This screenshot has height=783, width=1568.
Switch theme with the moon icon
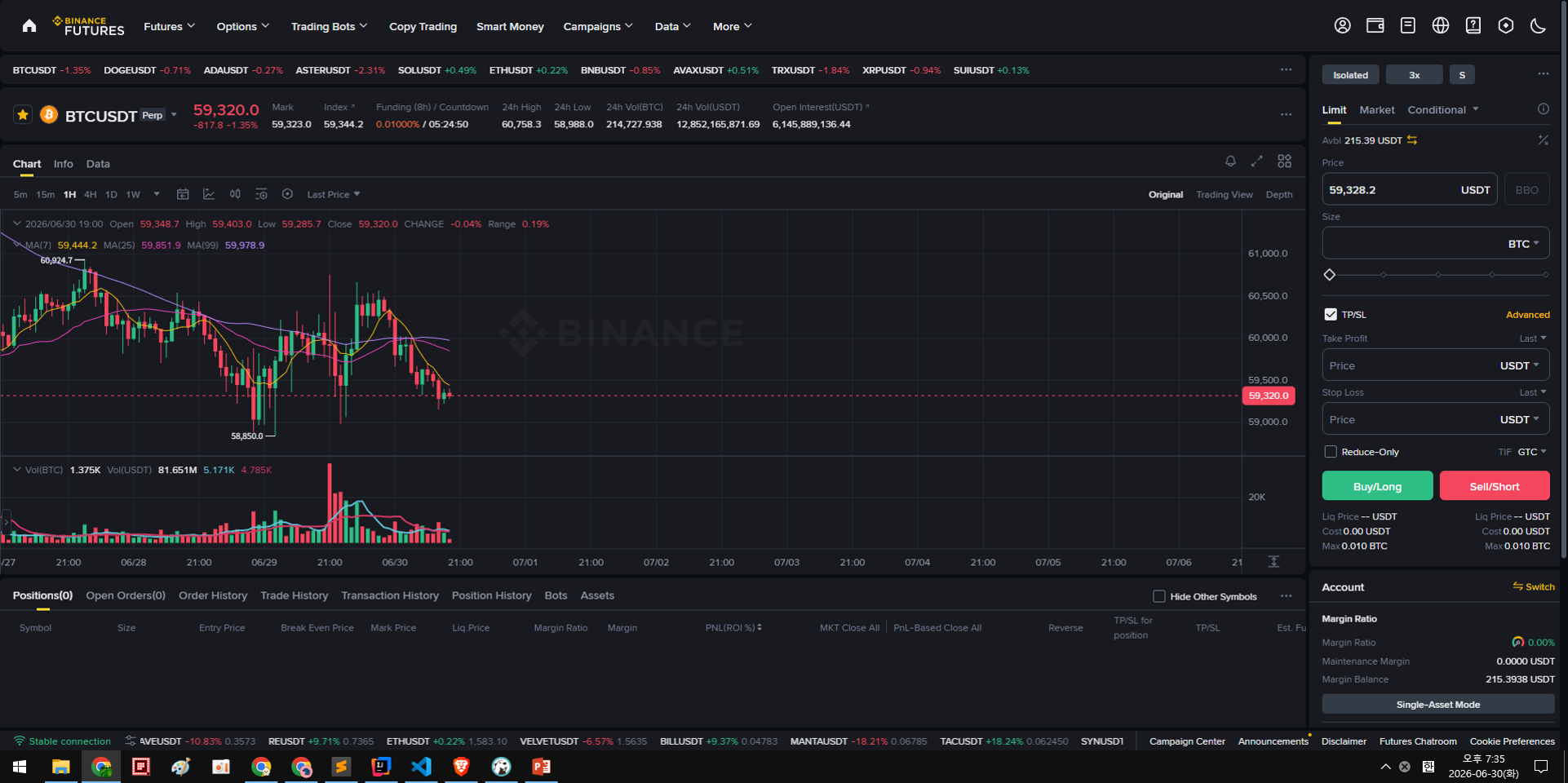[x=1538, y=26]
